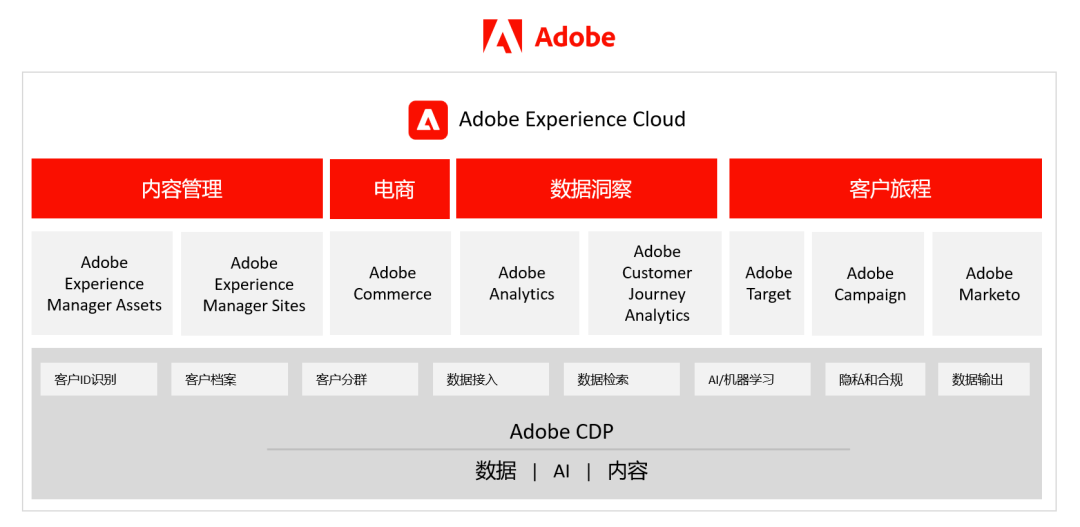Click the 客户ID识别 capability box
This screenshot has height=527, width=1080.
pyautogui.click(x=99, y=380)
